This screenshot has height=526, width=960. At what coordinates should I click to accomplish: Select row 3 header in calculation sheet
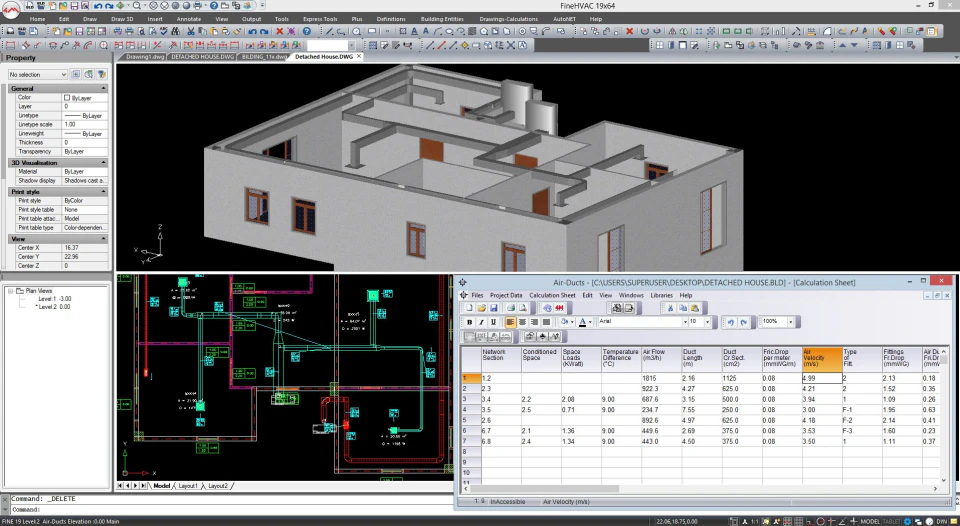470,399
